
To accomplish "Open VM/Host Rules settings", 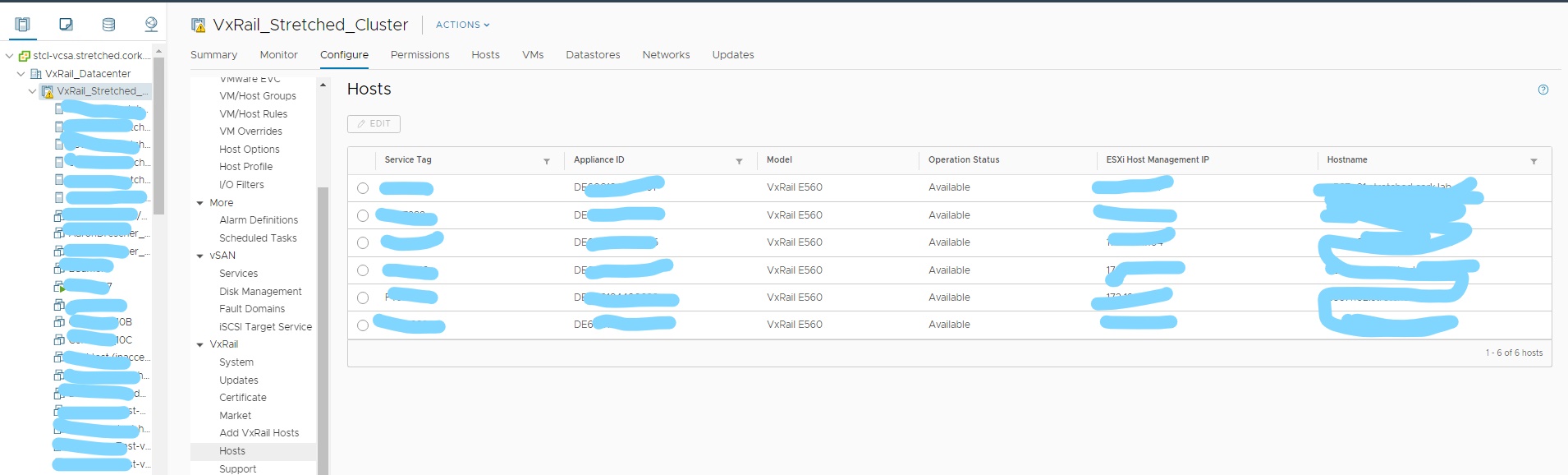I will point(253,114).
